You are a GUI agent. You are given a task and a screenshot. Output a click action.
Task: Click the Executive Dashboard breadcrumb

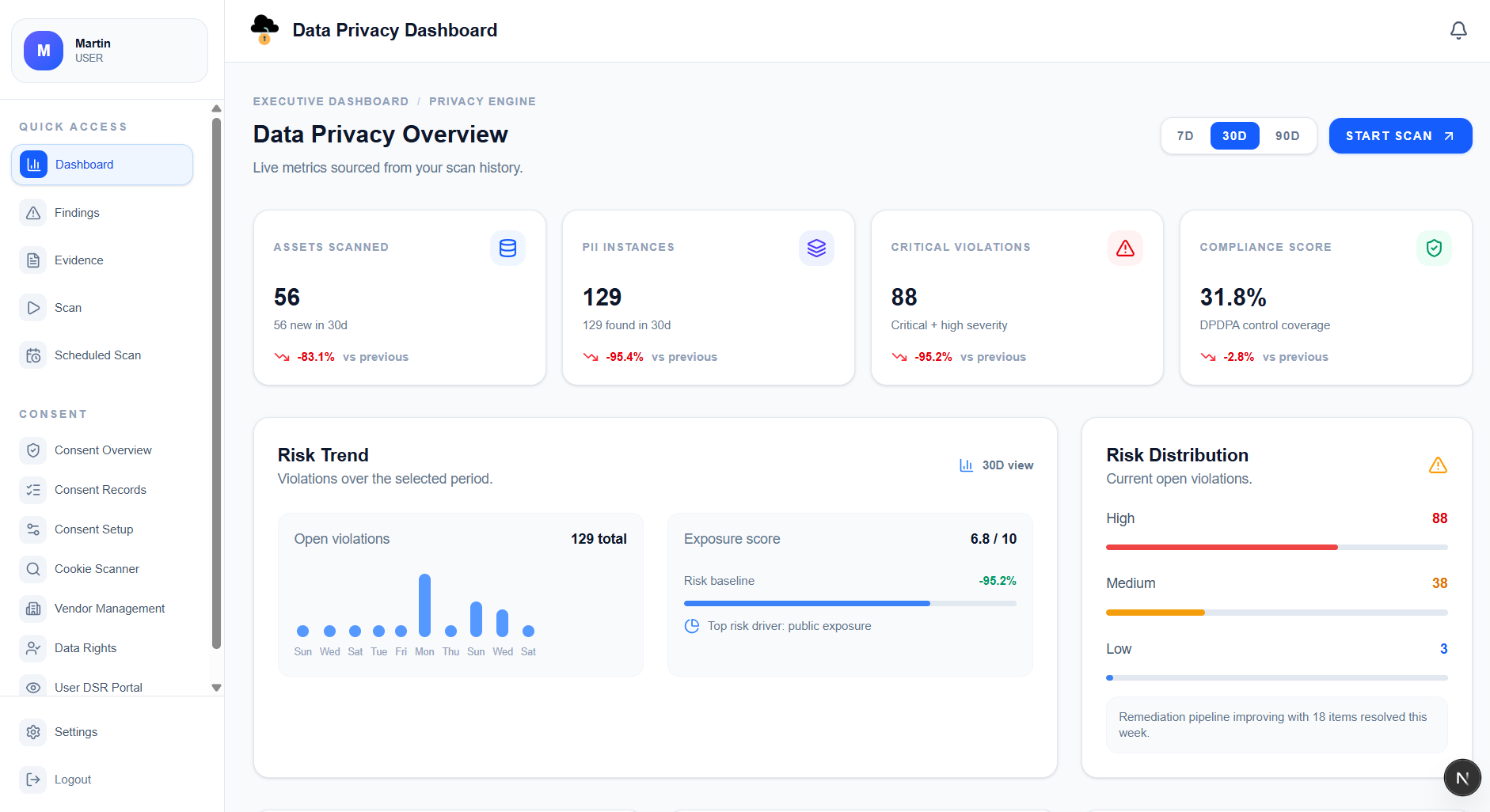331,101
